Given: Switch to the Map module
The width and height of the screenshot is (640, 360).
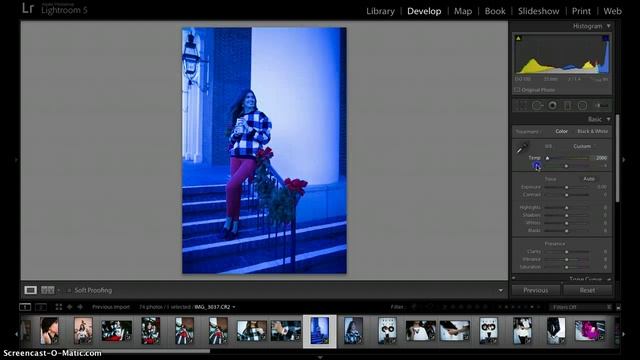Looking at the screenshot, I should point(463,11).
